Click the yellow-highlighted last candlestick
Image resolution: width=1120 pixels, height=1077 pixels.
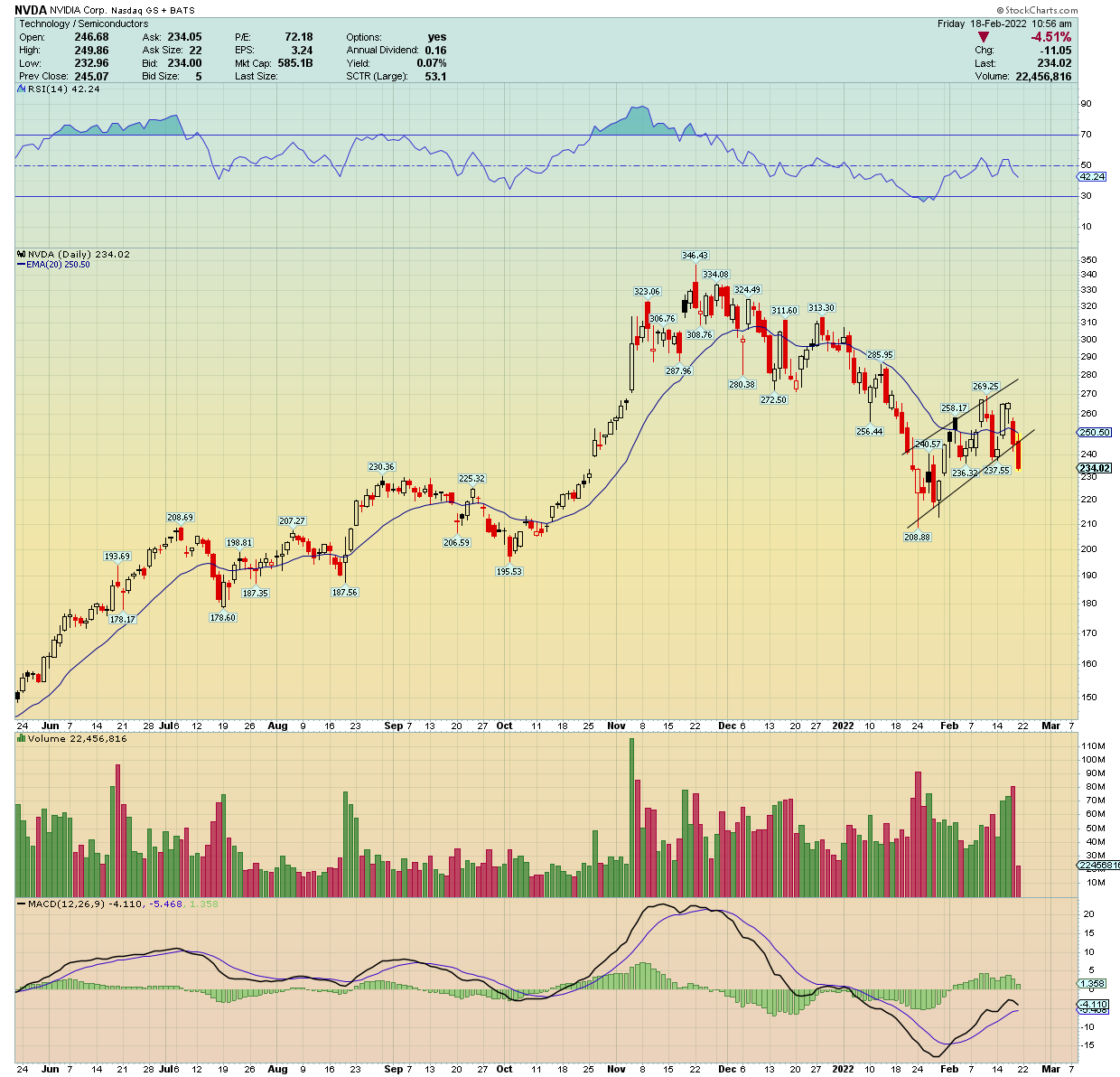click(1019, 451)
